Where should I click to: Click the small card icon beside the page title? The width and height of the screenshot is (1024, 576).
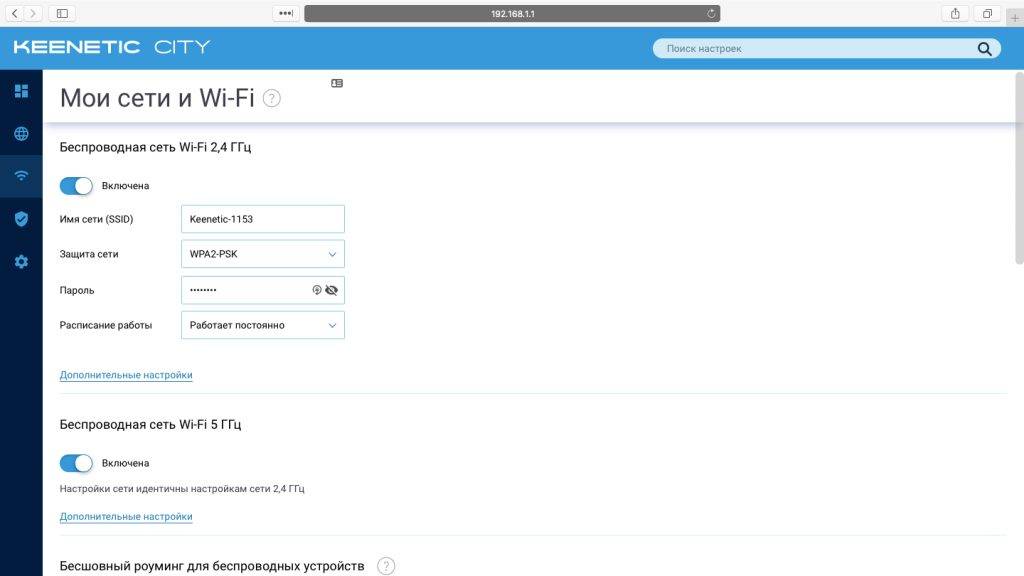pyautogui.click(x=337, y=83)
